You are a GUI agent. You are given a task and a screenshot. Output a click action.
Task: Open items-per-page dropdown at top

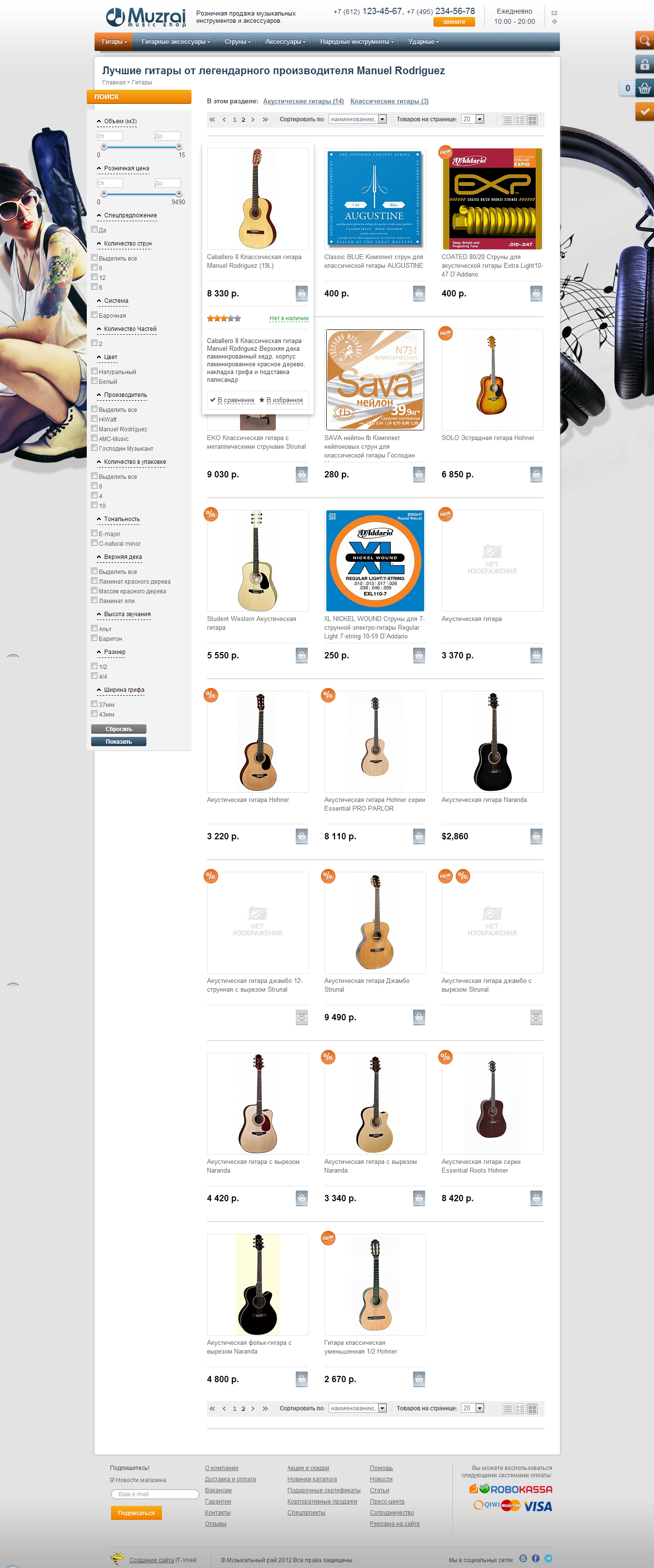coord(473,119)
